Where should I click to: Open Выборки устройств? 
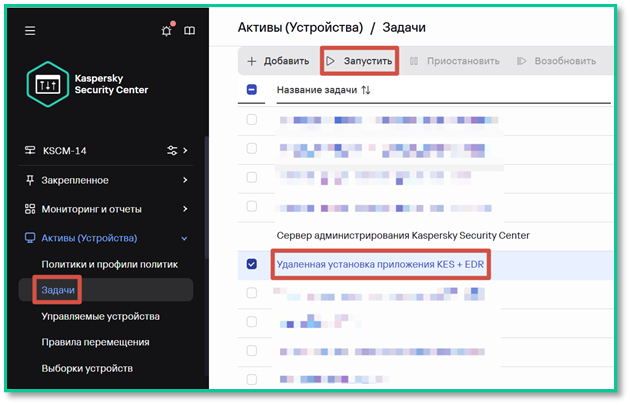87,368
